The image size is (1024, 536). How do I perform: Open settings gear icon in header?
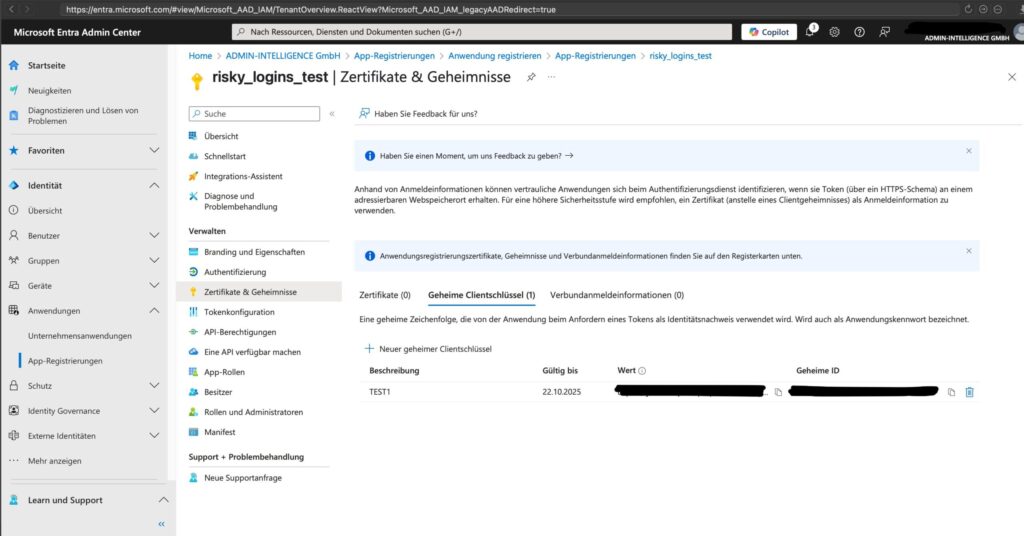(835, 32)
